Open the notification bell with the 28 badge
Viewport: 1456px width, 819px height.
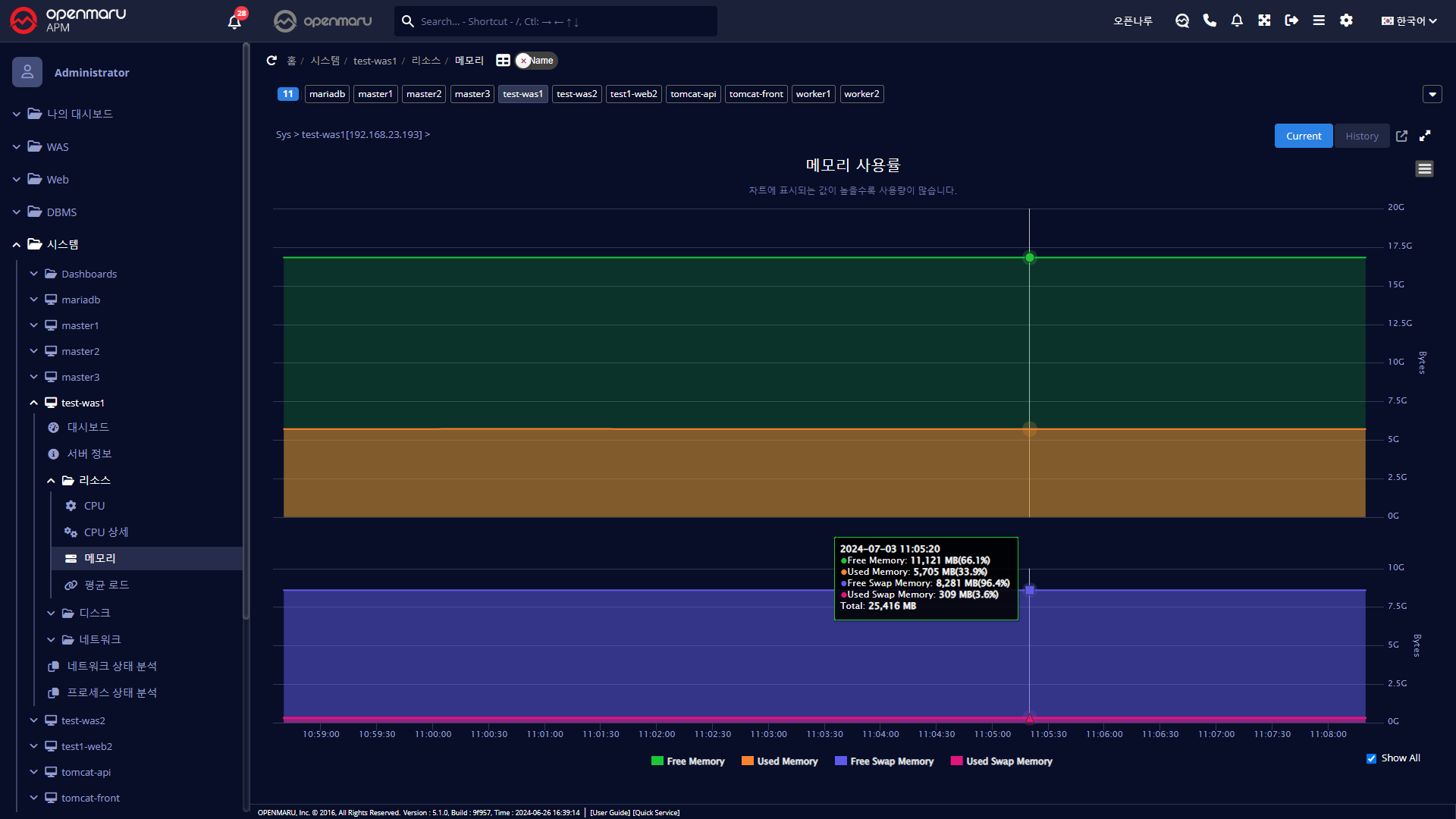234,21
